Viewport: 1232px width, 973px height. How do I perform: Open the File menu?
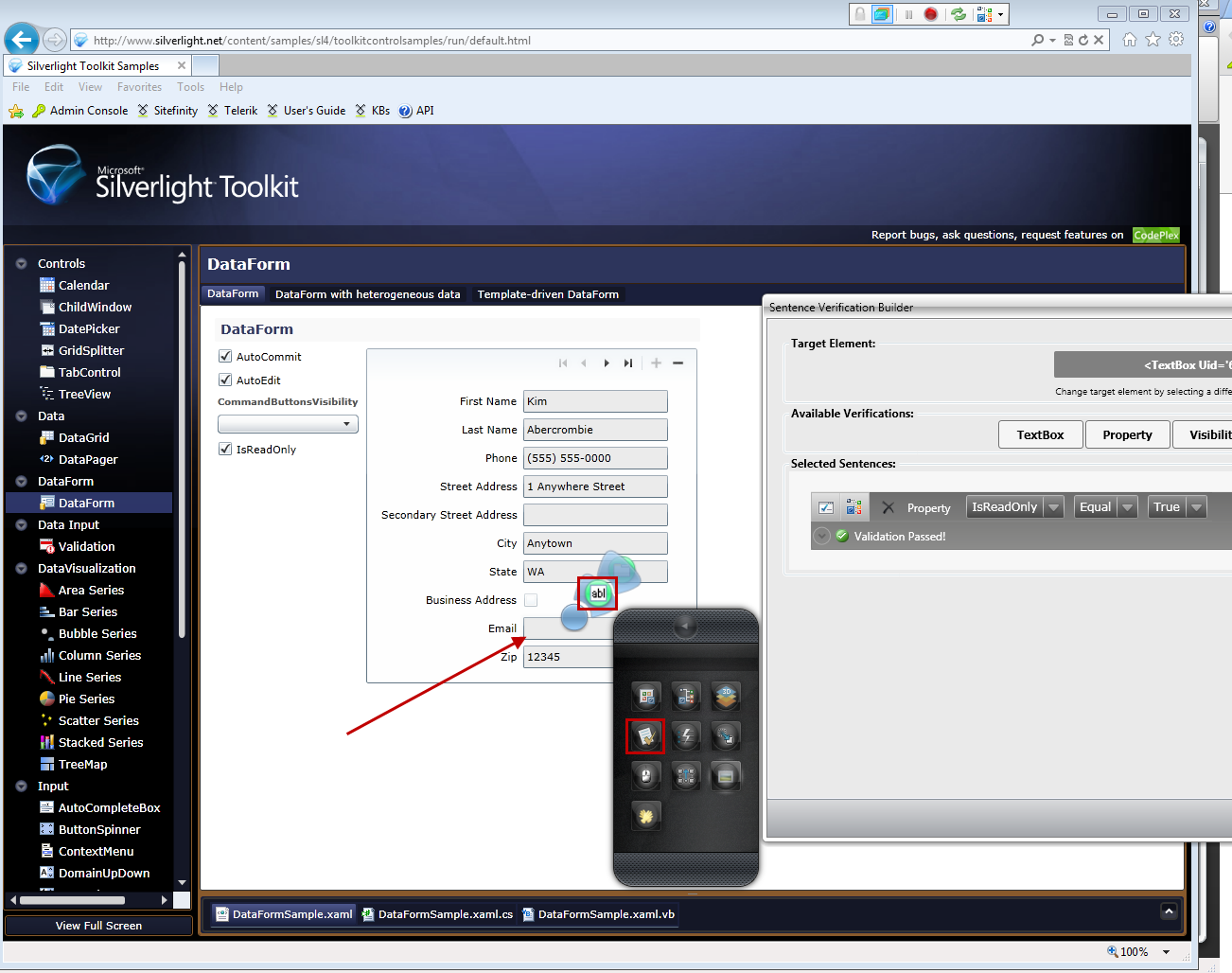click(x=21, y=86)
